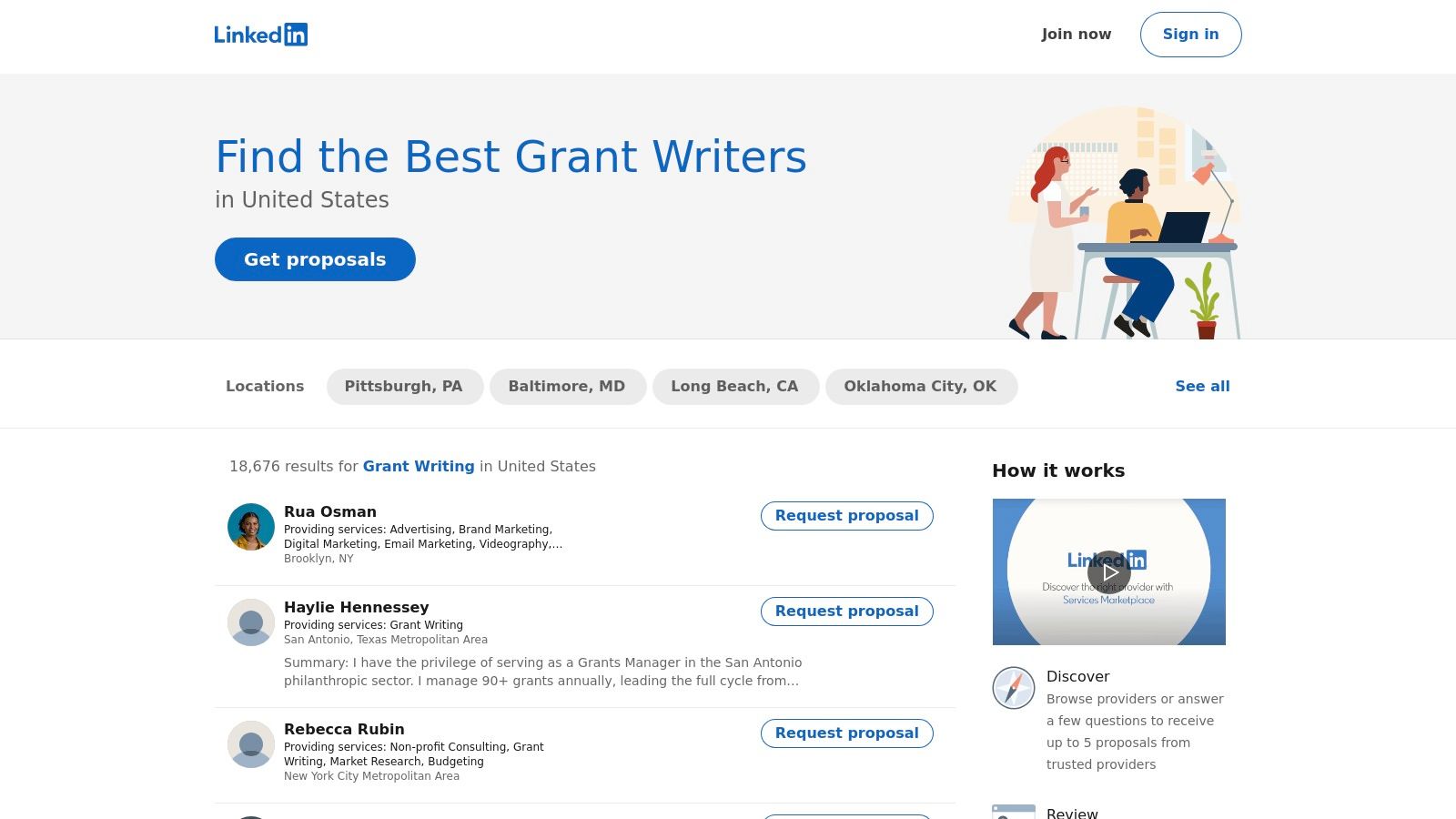Click the hero illustration of two people
This screenshot has width=1456, height=819.
click(1125, 222)
